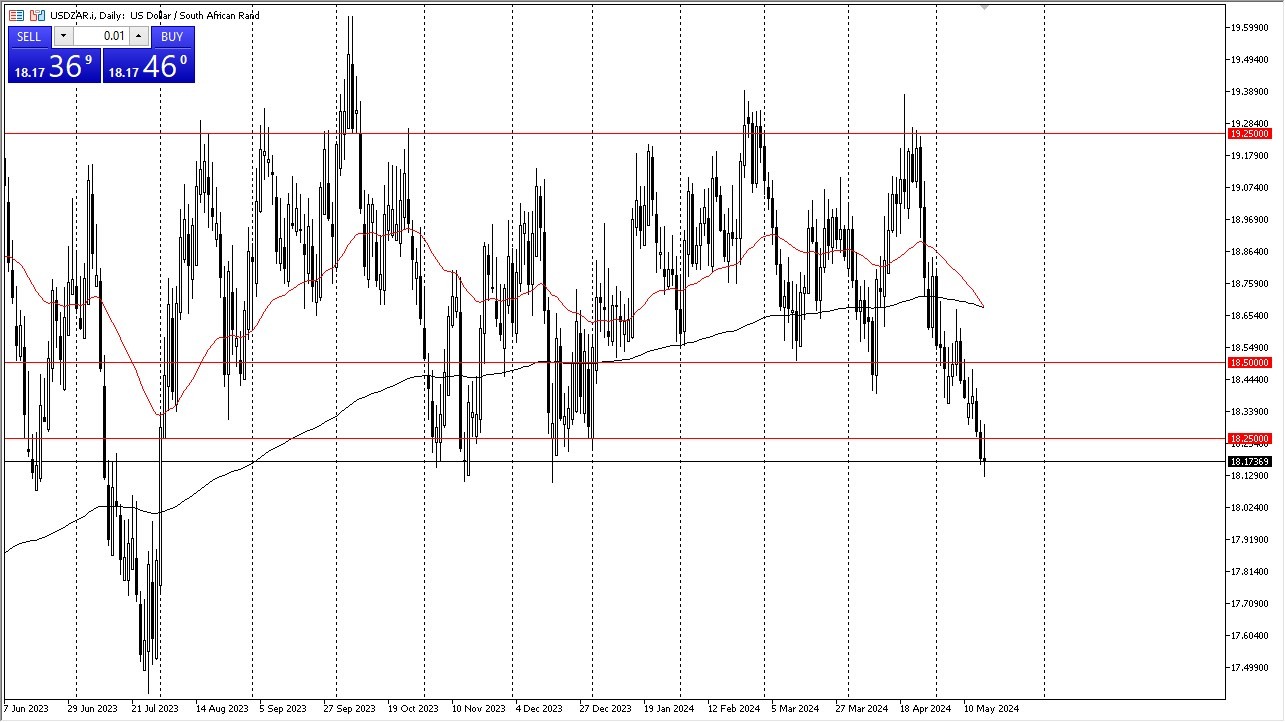1285x722 pixels.
Task: Click the 10 Nov 2023 date label
Action: (x=477, y=709)
